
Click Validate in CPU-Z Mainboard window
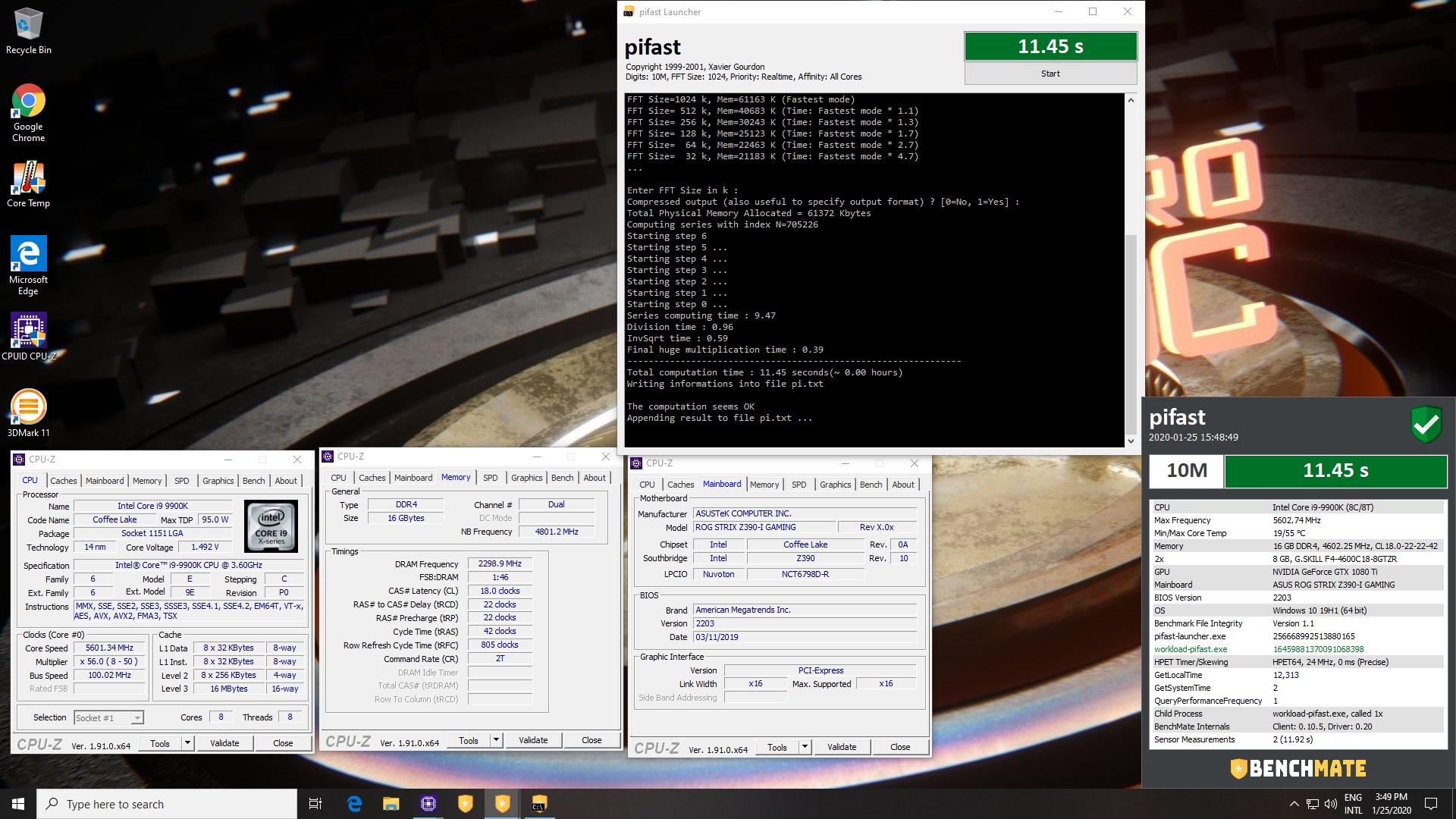[x=842, y=747]
